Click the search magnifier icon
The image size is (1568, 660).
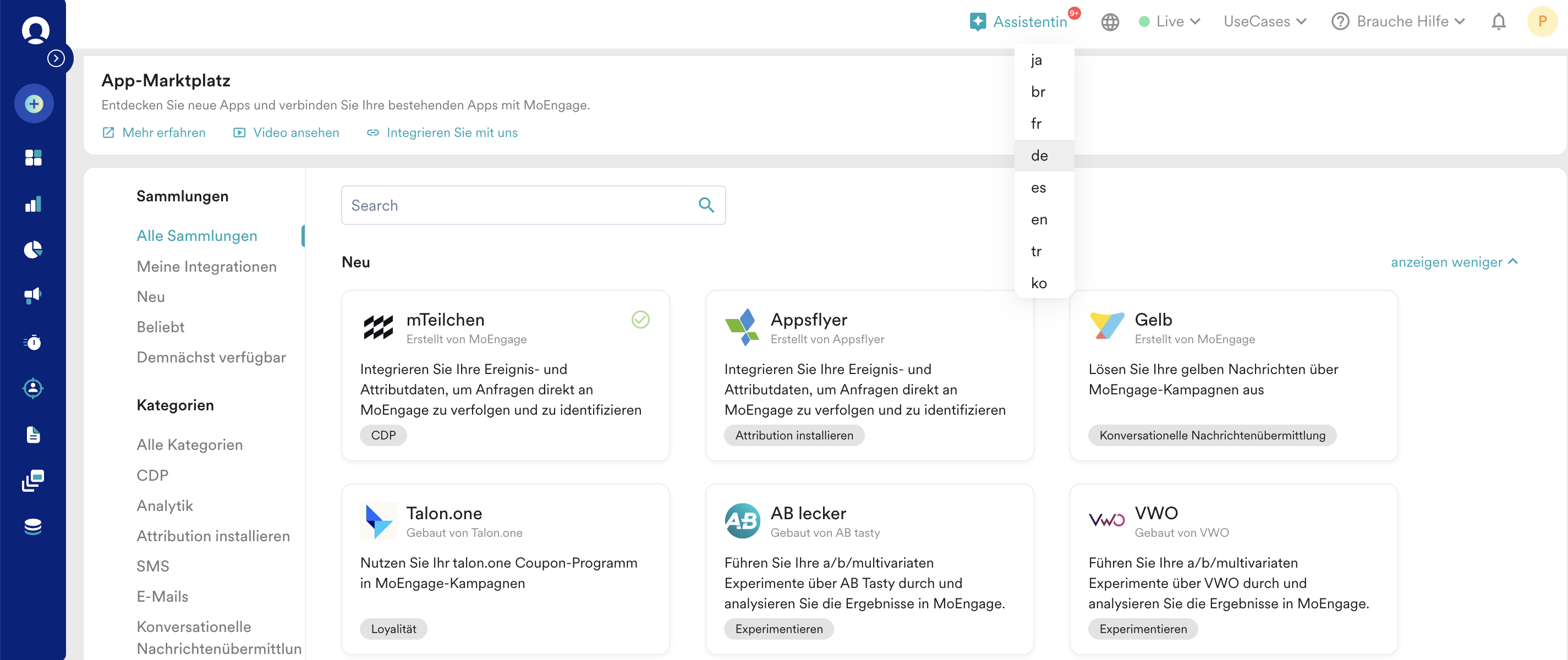click(x=705, y=205)
